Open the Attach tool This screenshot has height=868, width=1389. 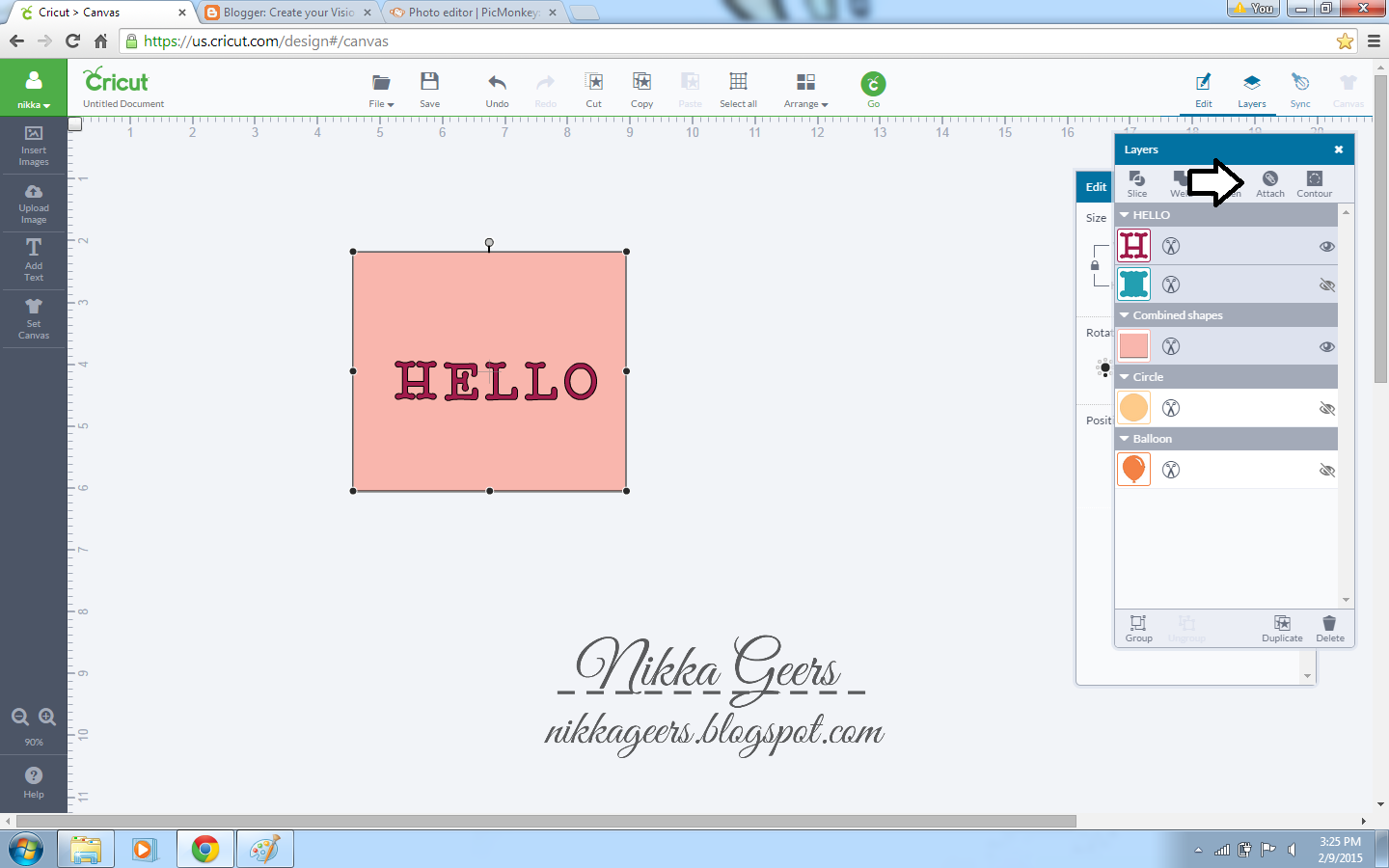tap(1270, 183)
